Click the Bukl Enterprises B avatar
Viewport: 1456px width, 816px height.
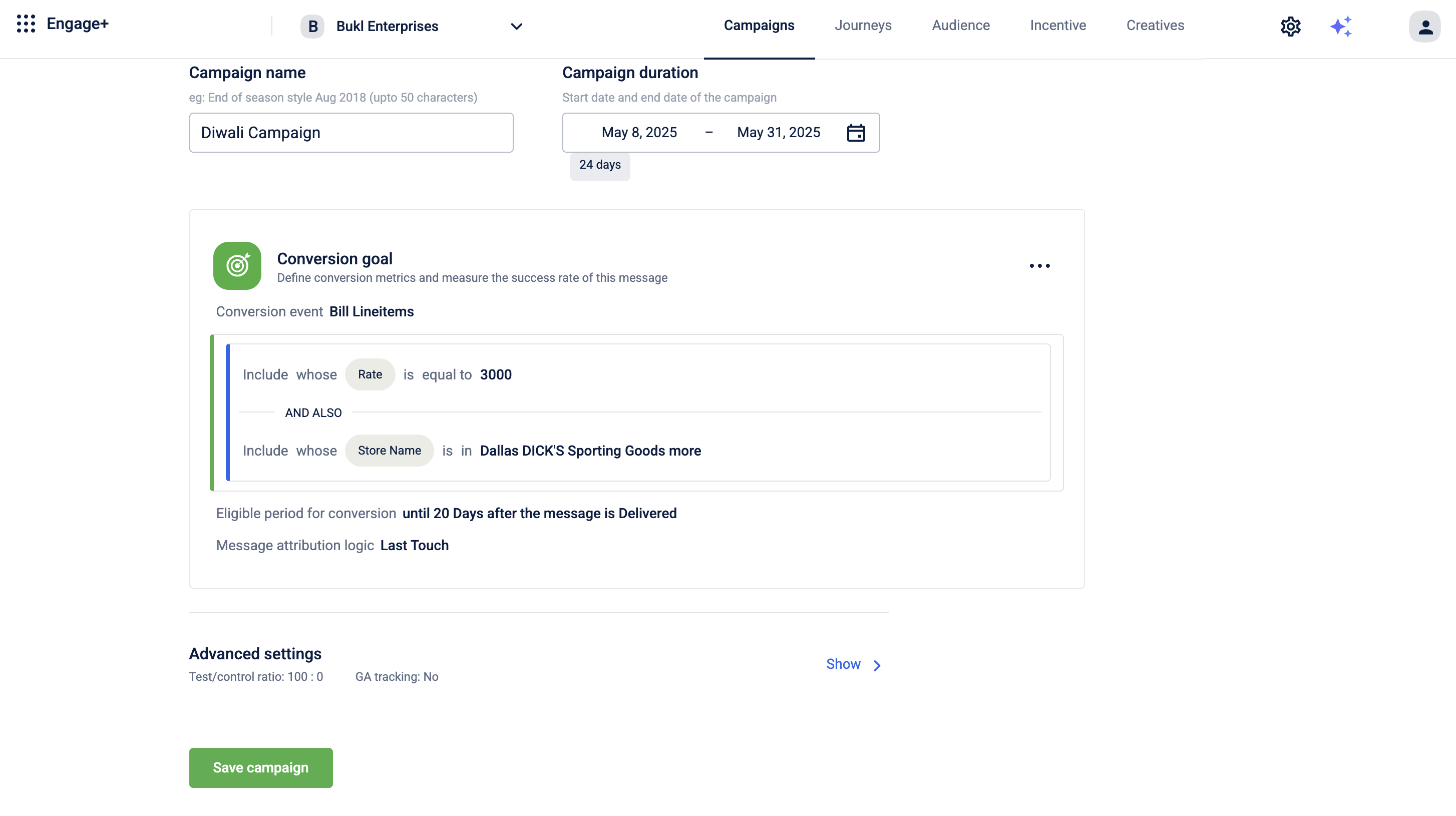pos(312,27)
